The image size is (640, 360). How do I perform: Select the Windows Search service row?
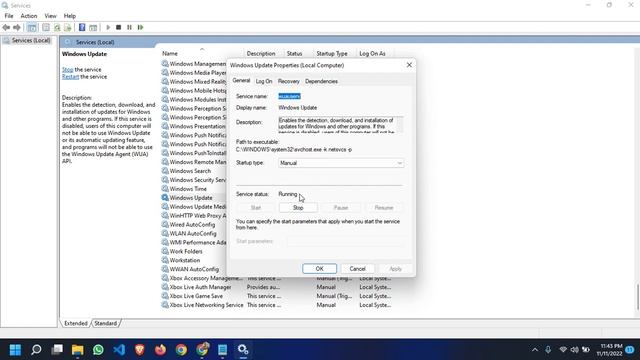[x=190, y=171]
